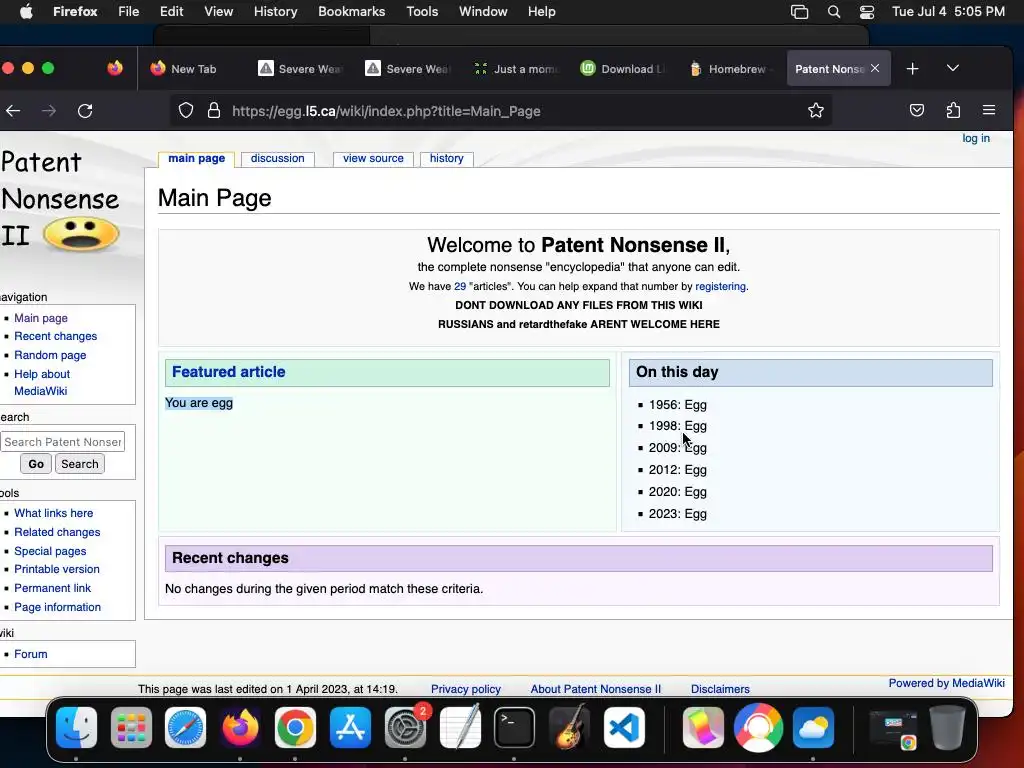Click the registering link

[x=720, y=286]
